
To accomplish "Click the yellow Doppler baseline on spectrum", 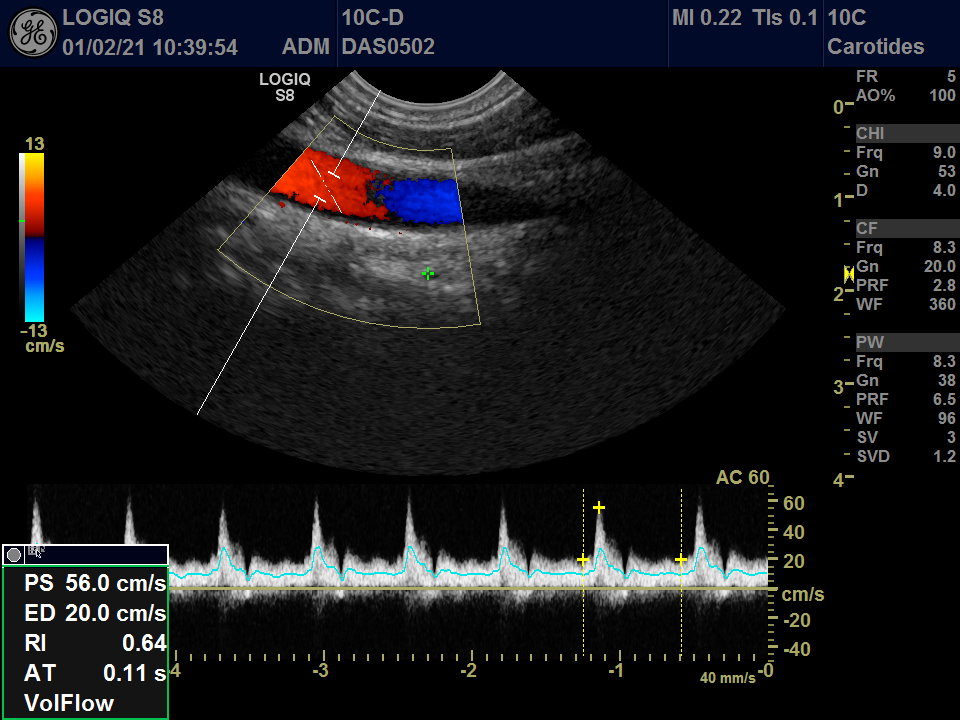I will (x=470, y=589).
